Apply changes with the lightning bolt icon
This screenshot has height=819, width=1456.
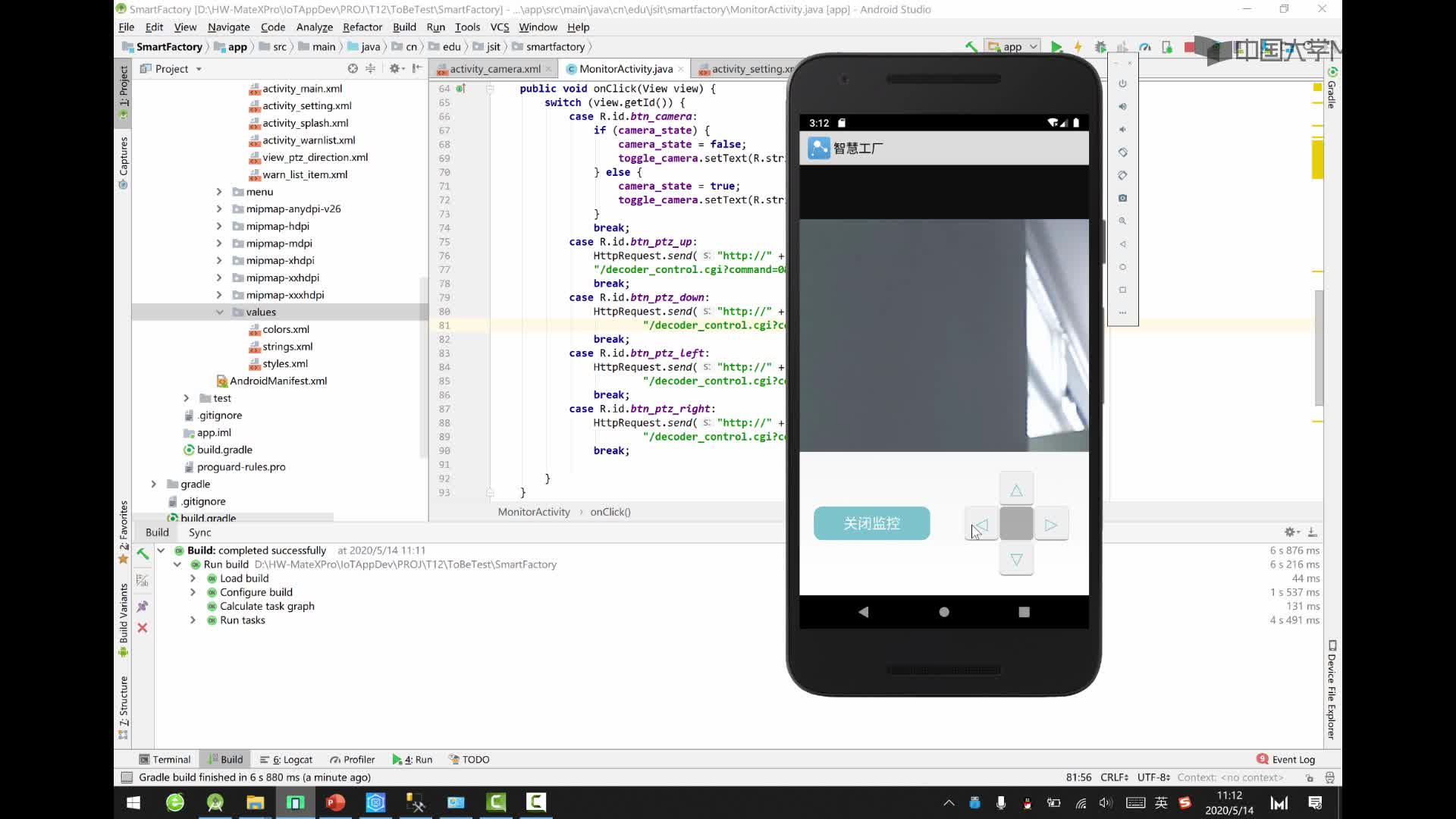(1078, 47)
